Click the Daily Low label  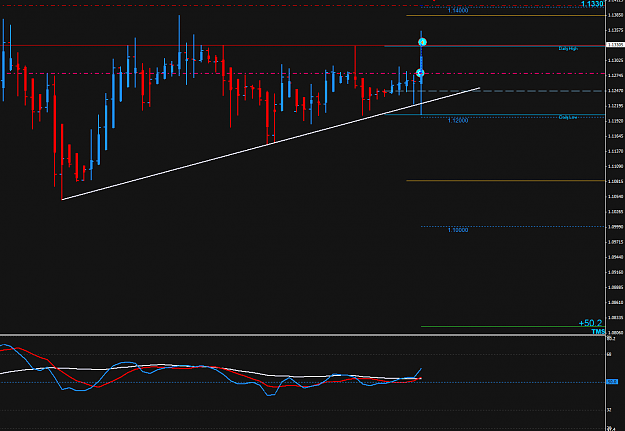[x=568, y=117]
